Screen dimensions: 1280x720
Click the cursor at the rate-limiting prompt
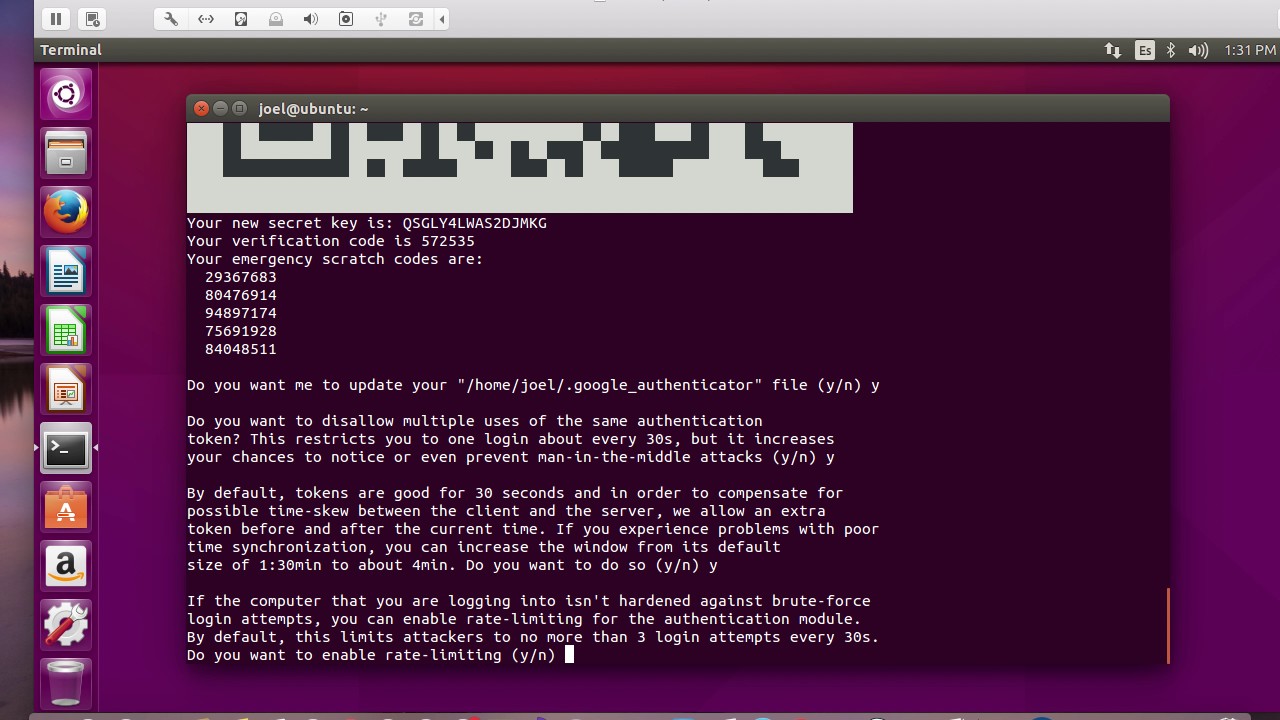569,655
